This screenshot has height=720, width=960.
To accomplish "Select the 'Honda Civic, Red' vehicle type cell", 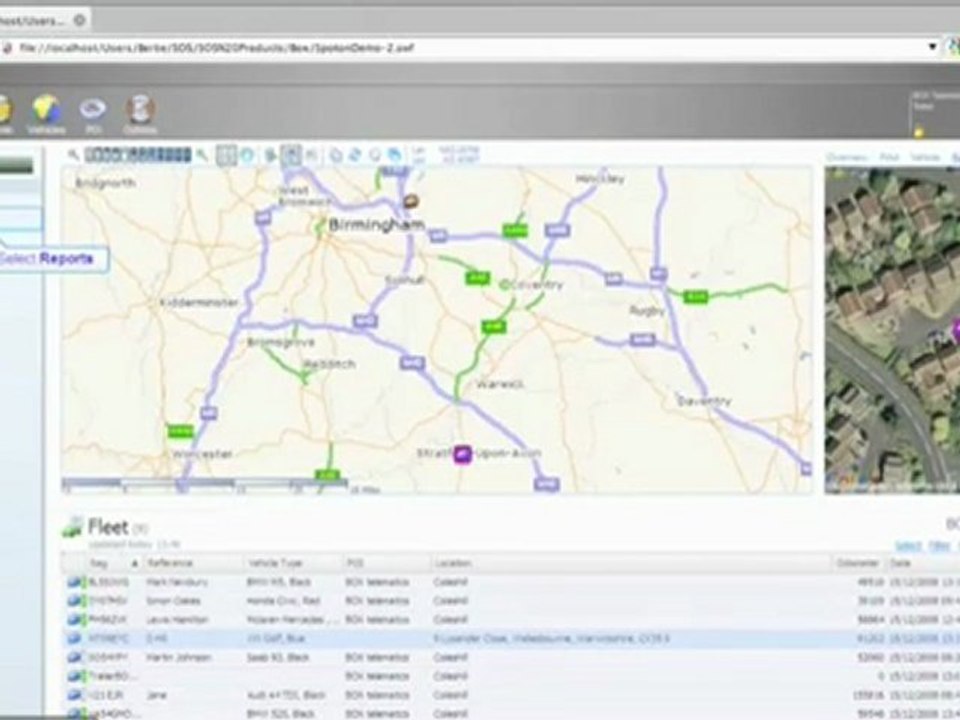I will [283, 601].
